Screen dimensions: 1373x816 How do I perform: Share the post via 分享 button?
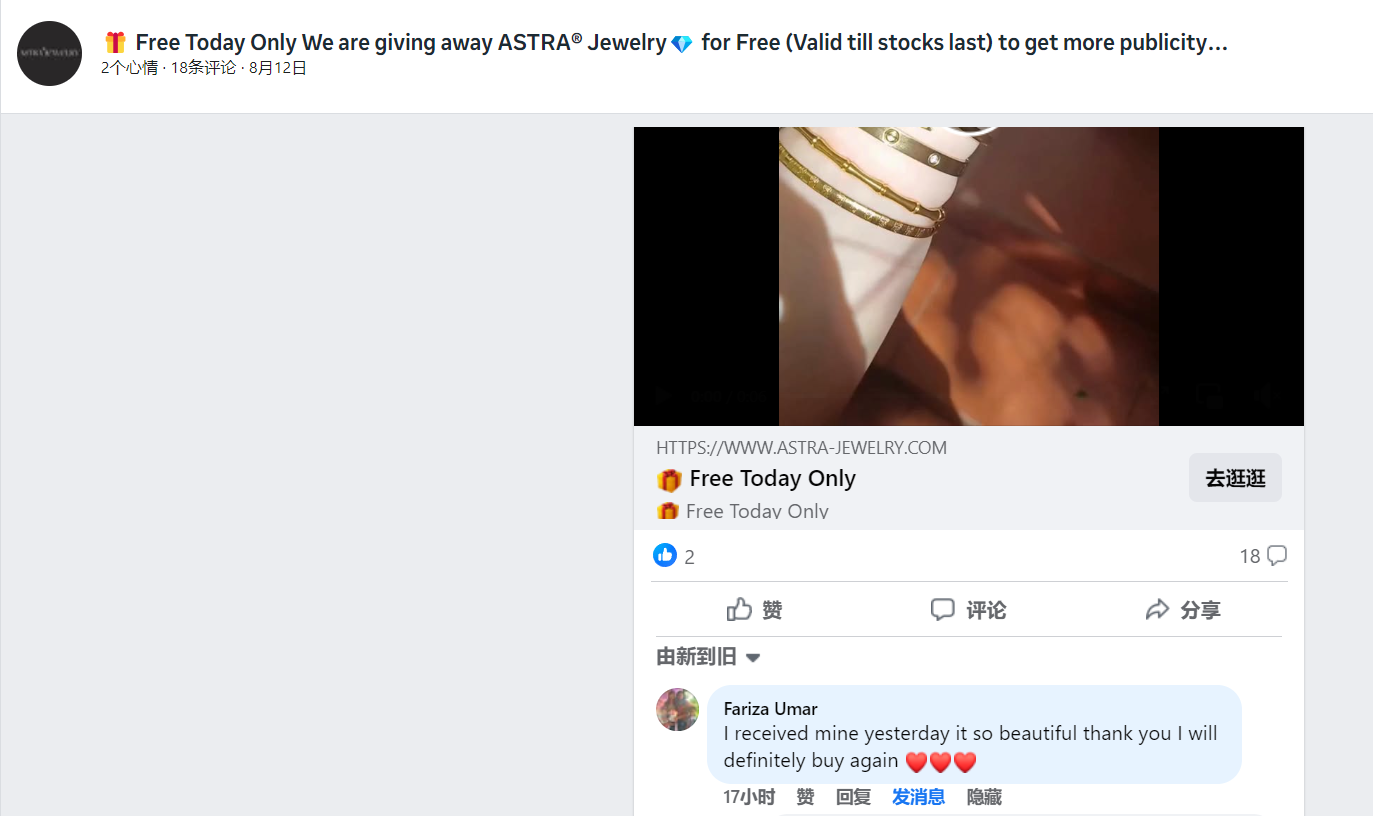[x=1183, y=610]
